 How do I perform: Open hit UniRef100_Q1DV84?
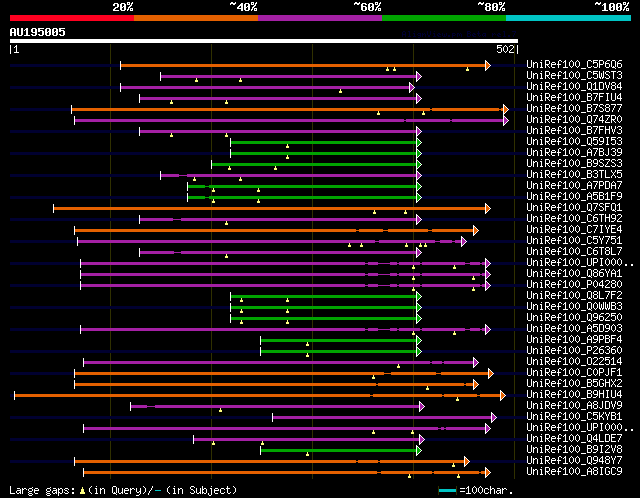click(574, 86)
